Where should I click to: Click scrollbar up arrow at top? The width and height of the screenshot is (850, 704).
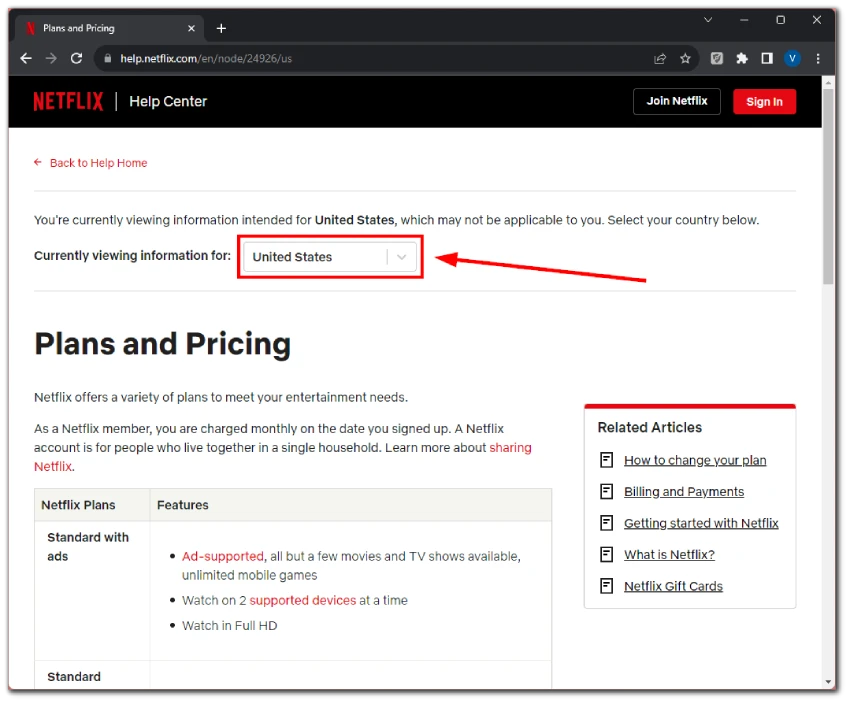point(828,82)
